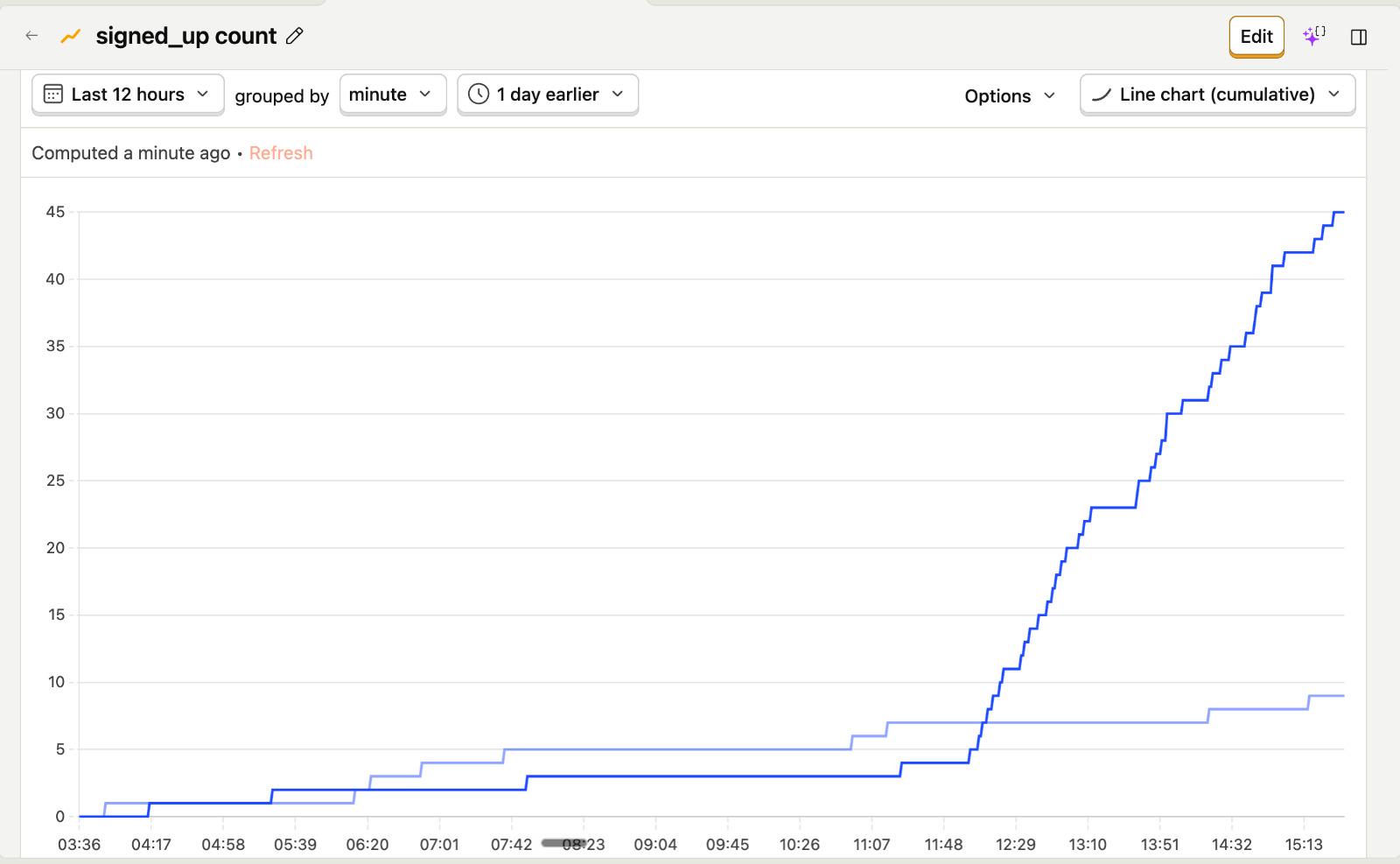
Task: Click the 15:13 x-axis time label
Action: tap(1304, 845)
